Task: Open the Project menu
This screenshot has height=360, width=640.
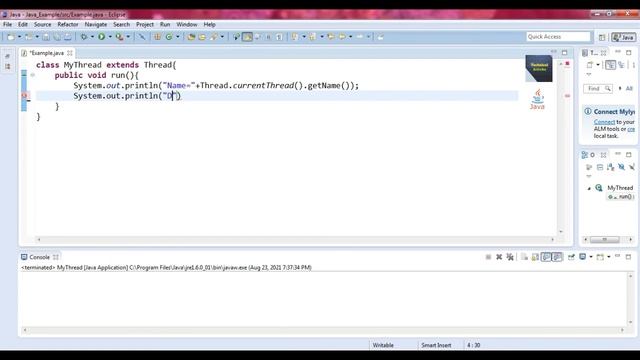Action: [x=145, y=24]
